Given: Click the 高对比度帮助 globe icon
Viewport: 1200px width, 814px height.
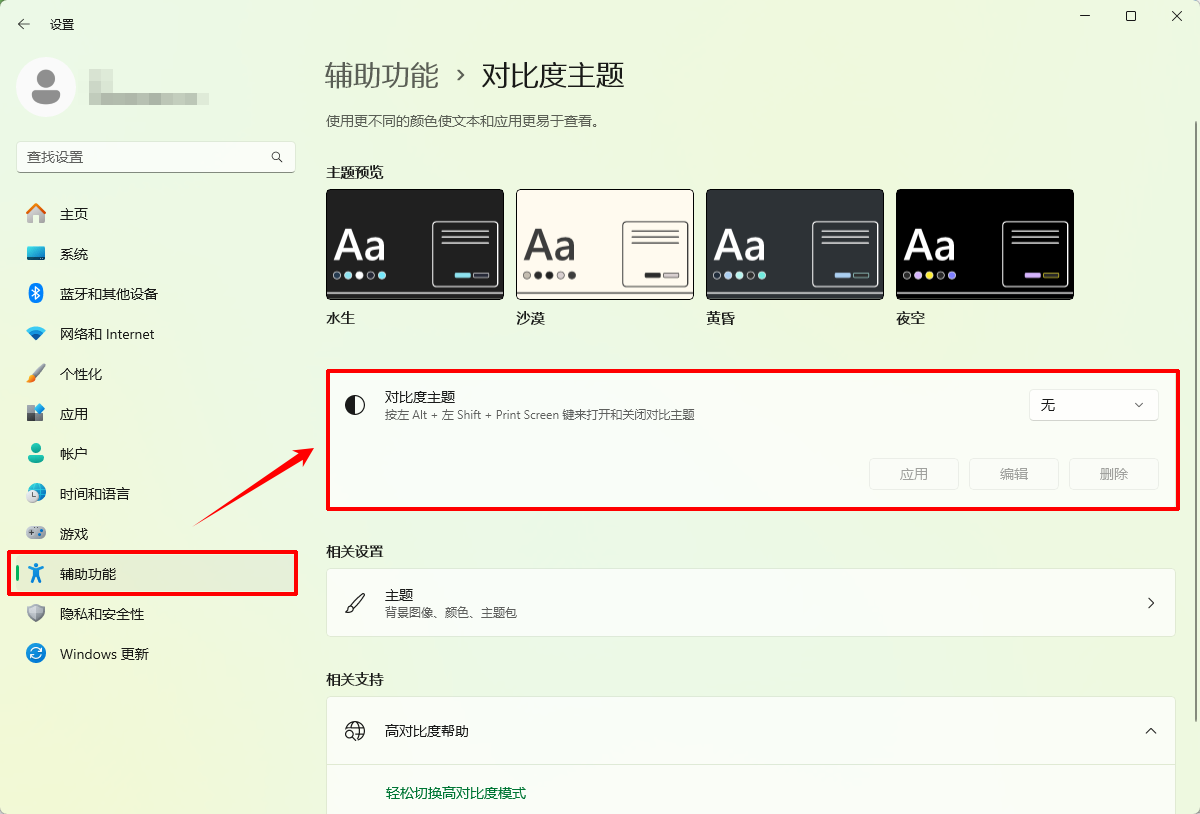Looking at the screenshot, I should (x=355, y=731).
